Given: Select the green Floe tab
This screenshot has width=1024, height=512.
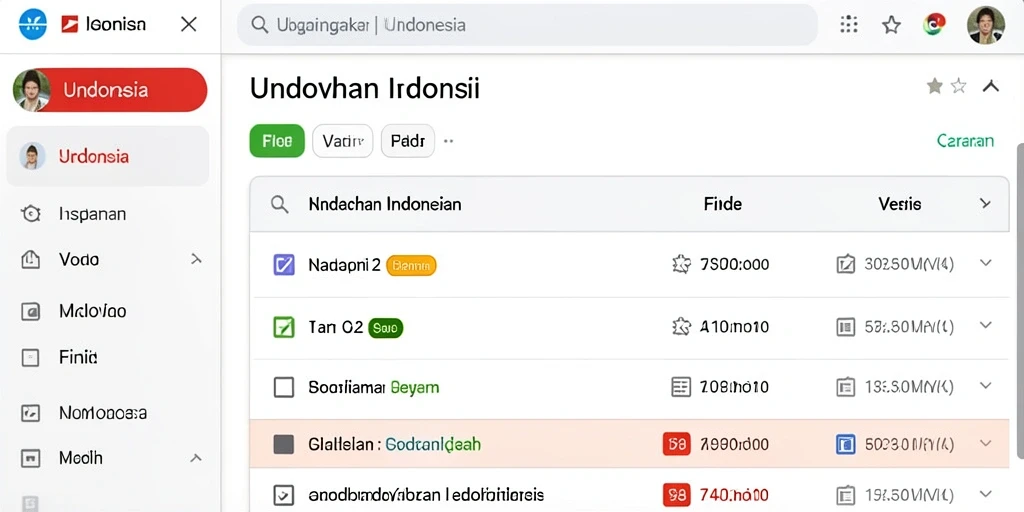Looking at the screenshot, I should (277, 141).
